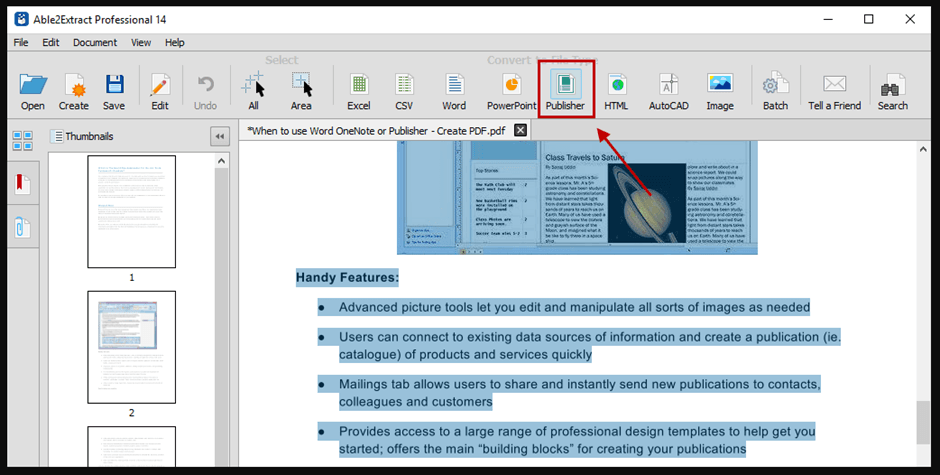Collapse the Thumbnails side panel
Screen dimensions: 940x475
[x=220, y=136]
